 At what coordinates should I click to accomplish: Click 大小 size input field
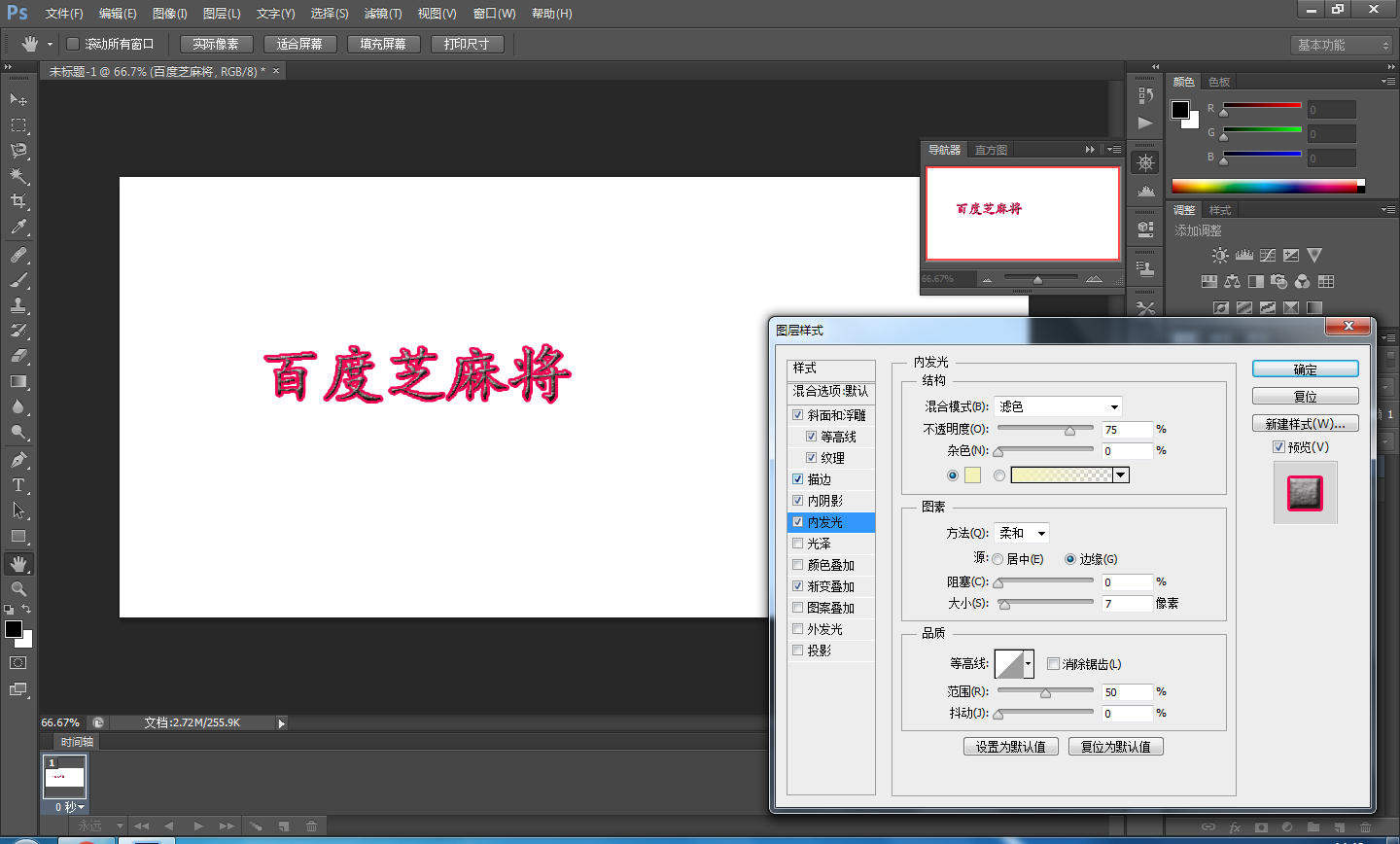click(x=1127, y=604)
